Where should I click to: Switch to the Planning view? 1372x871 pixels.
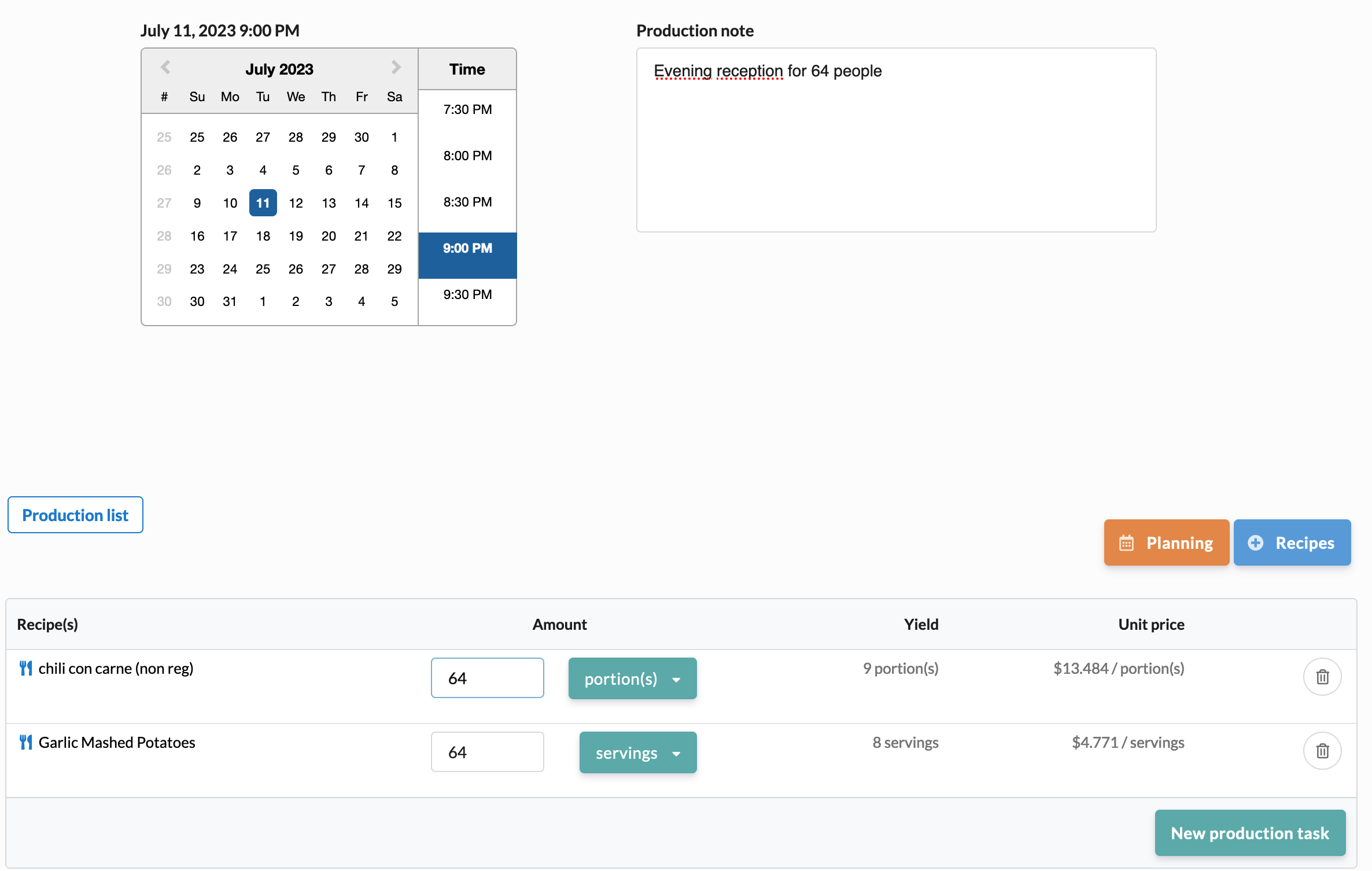tap(1166, 542)
